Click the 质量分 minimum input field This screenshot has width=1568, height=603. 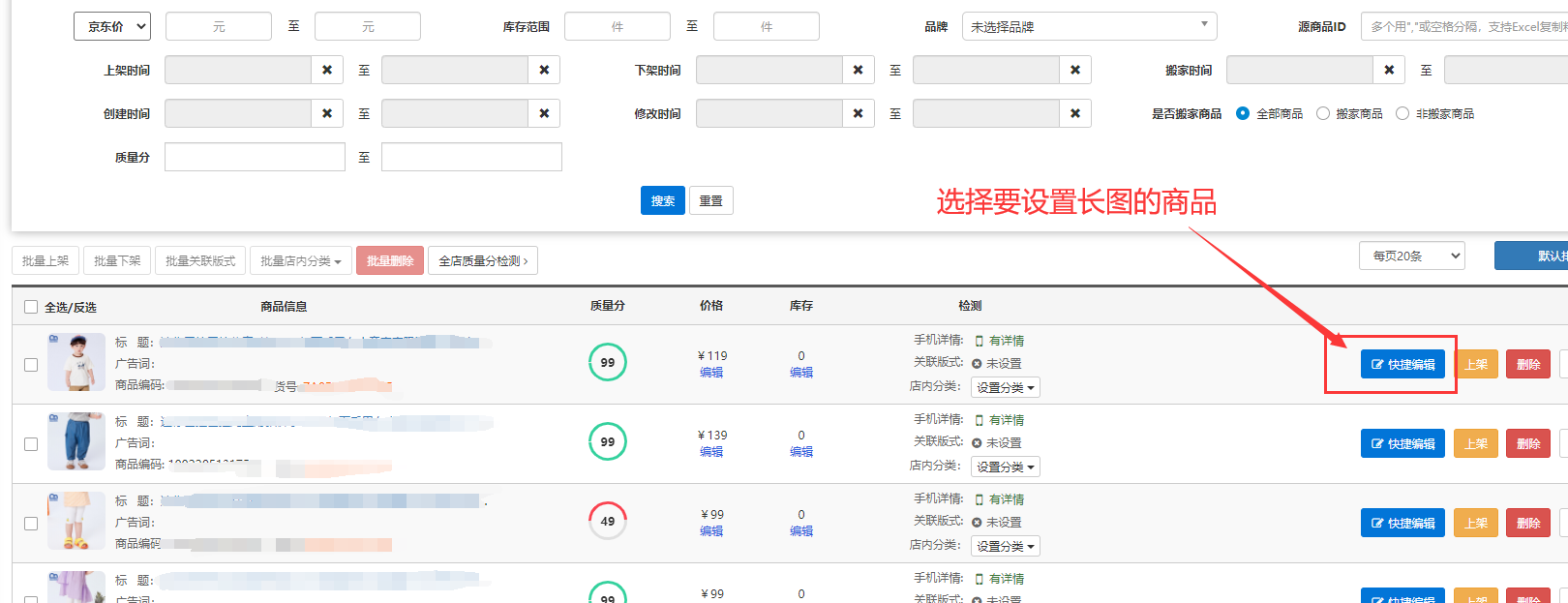tap(255, 157)
